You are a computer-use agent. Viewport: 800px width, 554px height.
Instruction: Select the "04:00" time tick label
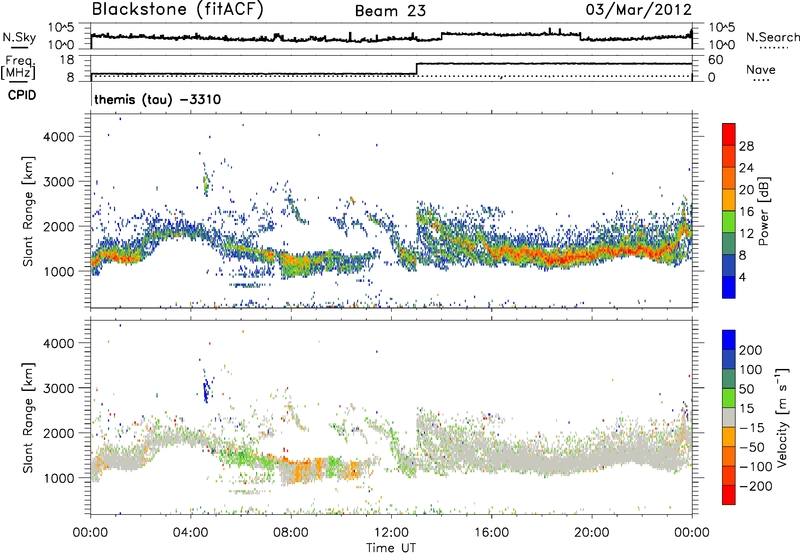click(190, 533)
